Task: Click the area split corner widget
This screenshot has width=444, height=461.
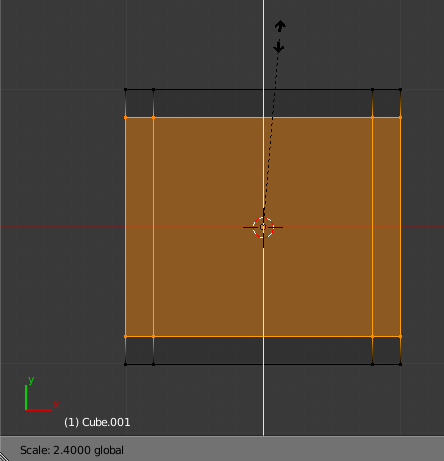Action: click(x=4, y=457)
